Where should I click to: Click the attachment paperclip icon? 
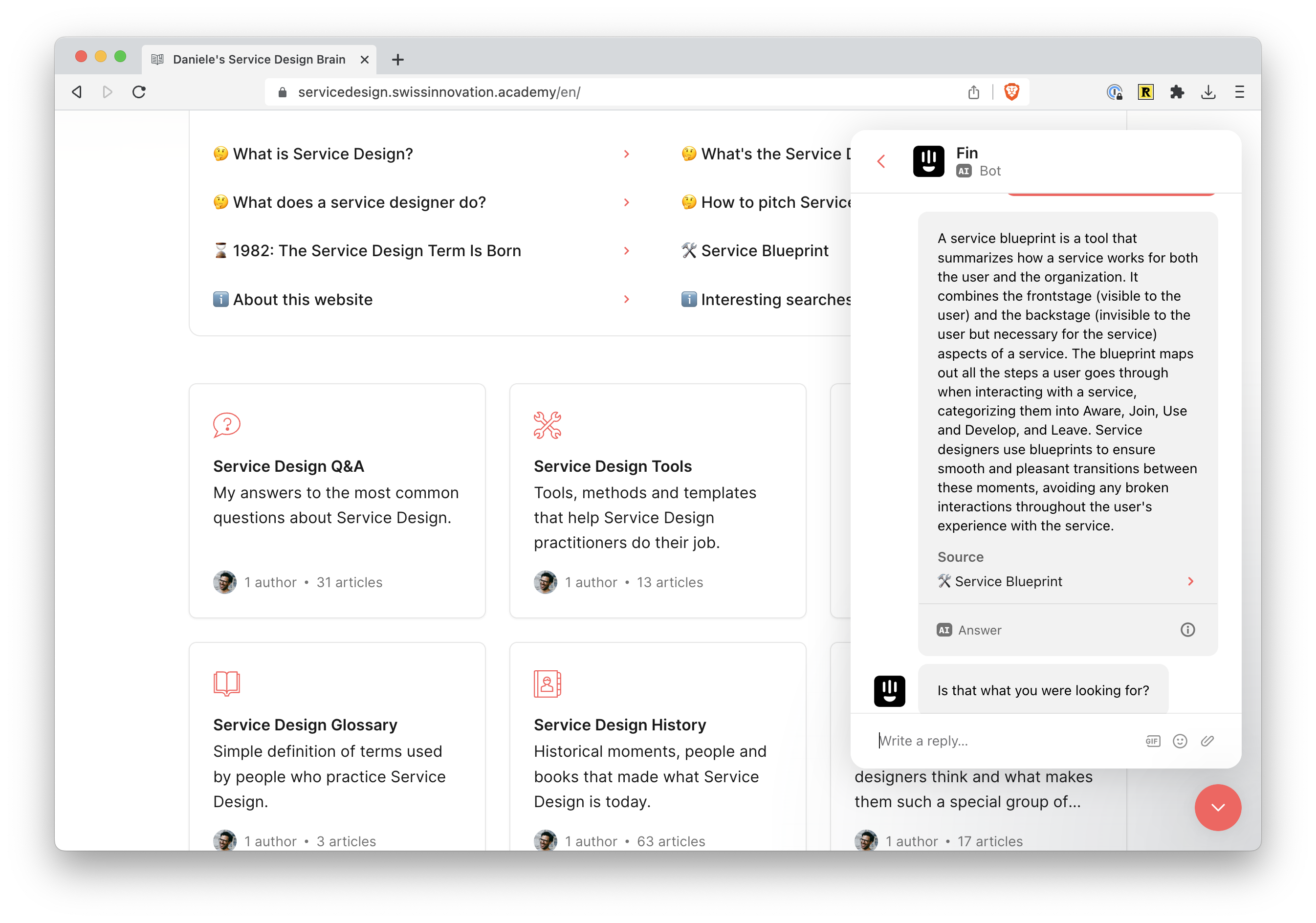[1207, 741]
